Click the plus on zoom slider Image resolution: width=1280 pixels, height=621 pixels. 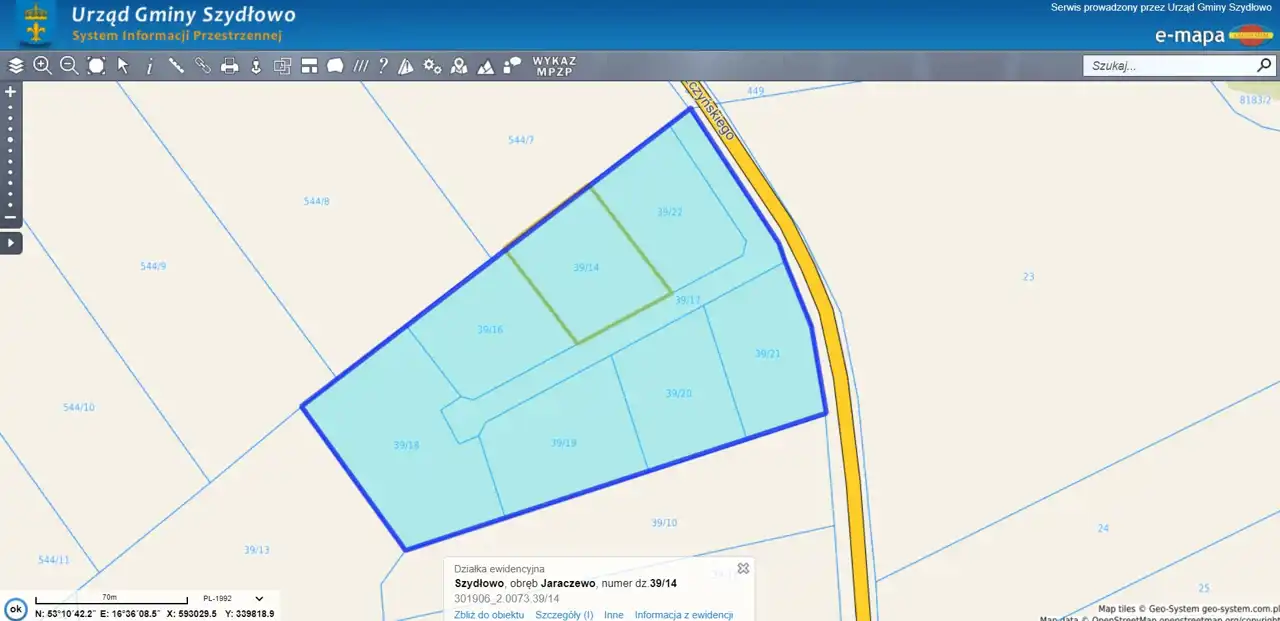(11, 91)
